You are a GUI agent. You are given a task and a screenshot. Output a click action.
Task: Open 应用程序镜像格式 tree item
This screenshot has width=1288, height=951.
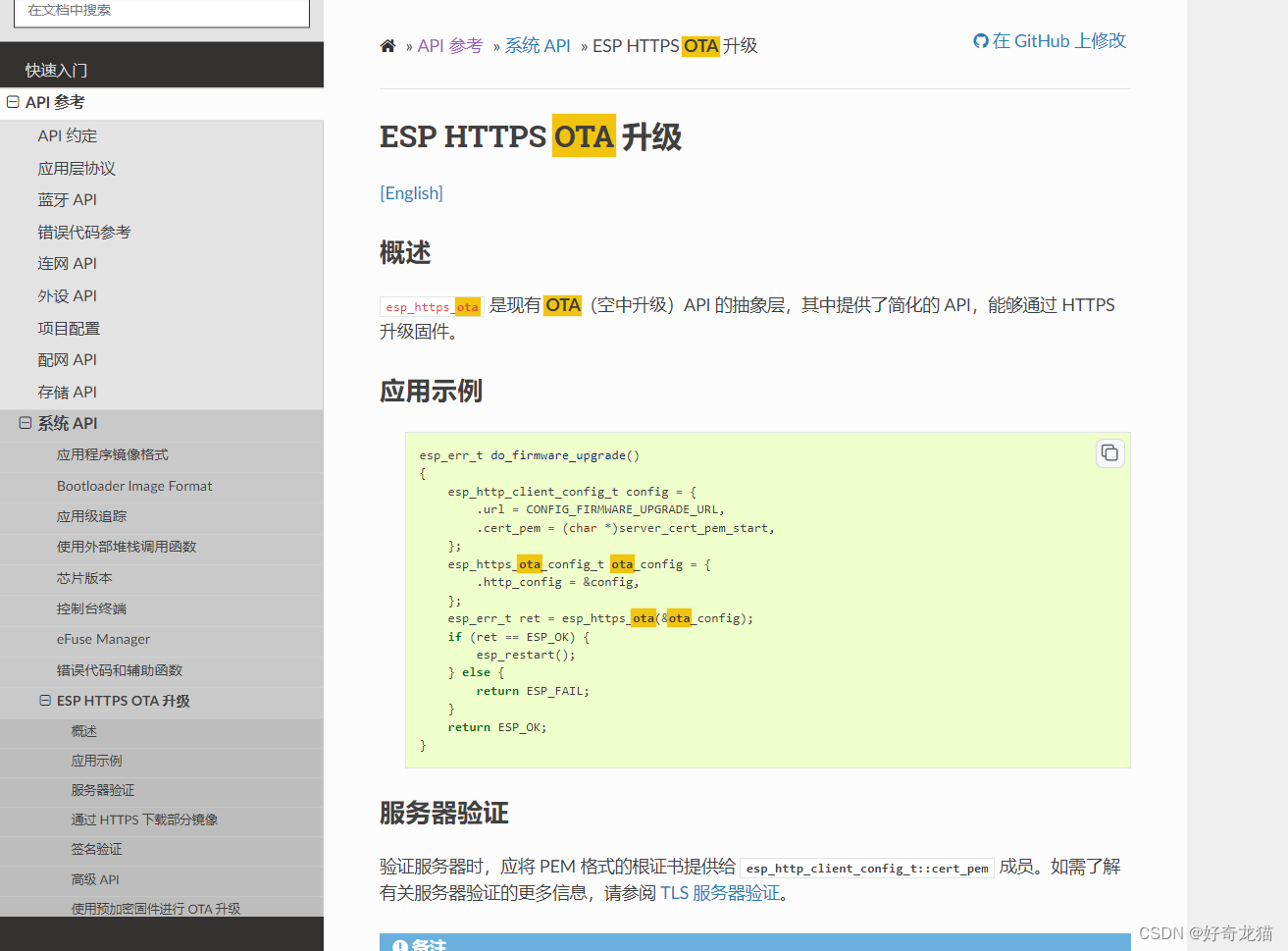coord(113,454)
